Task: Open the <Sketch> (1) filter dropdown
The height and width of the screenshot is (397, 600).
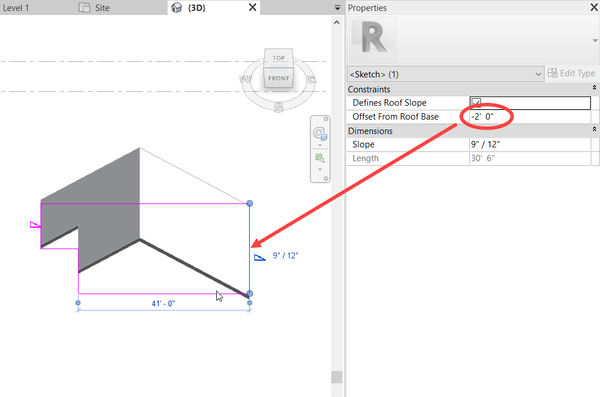Action: (445, 74)
